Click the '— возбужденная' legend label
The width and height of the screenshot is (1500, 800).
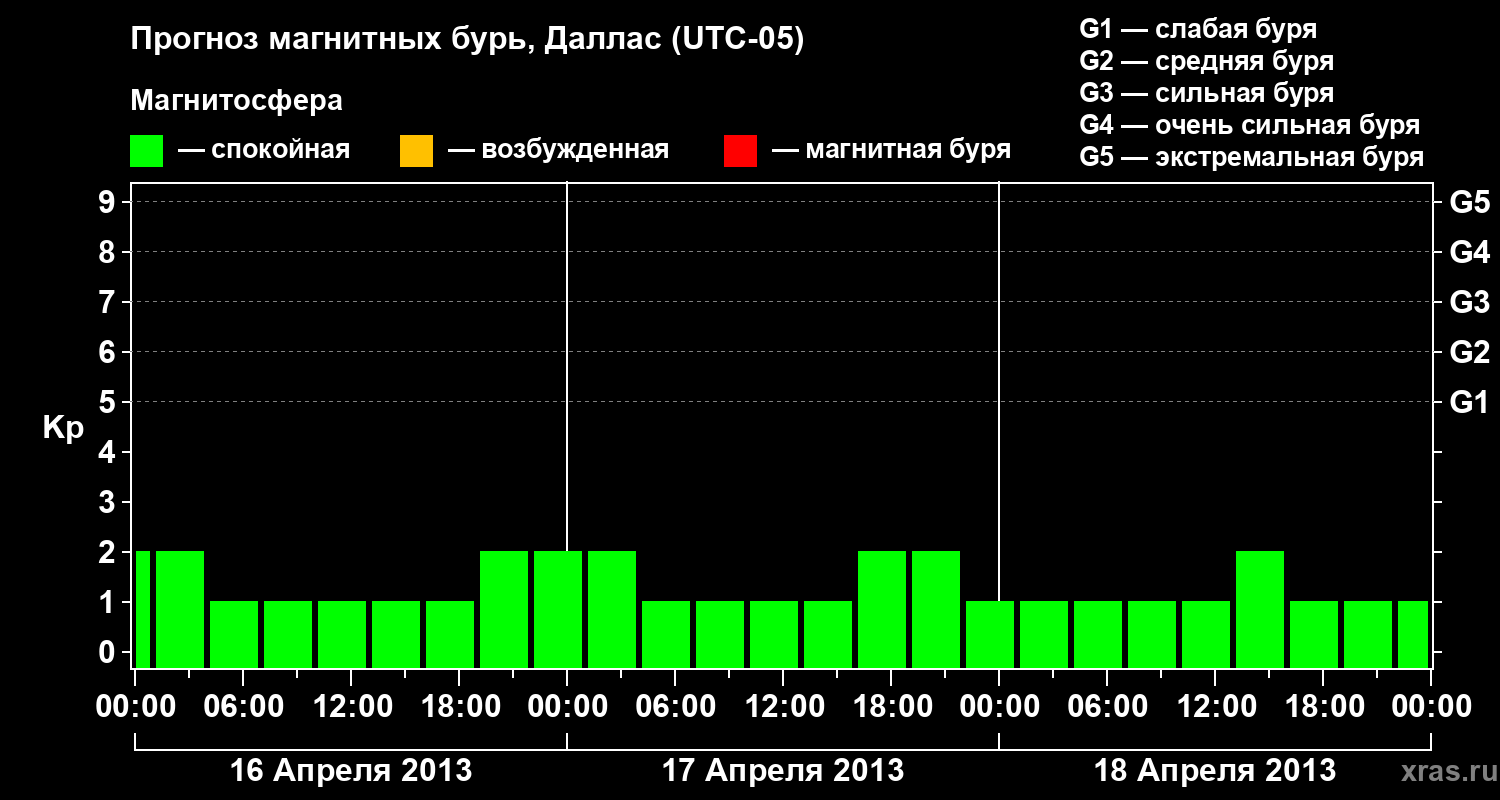tap(558, 150)
